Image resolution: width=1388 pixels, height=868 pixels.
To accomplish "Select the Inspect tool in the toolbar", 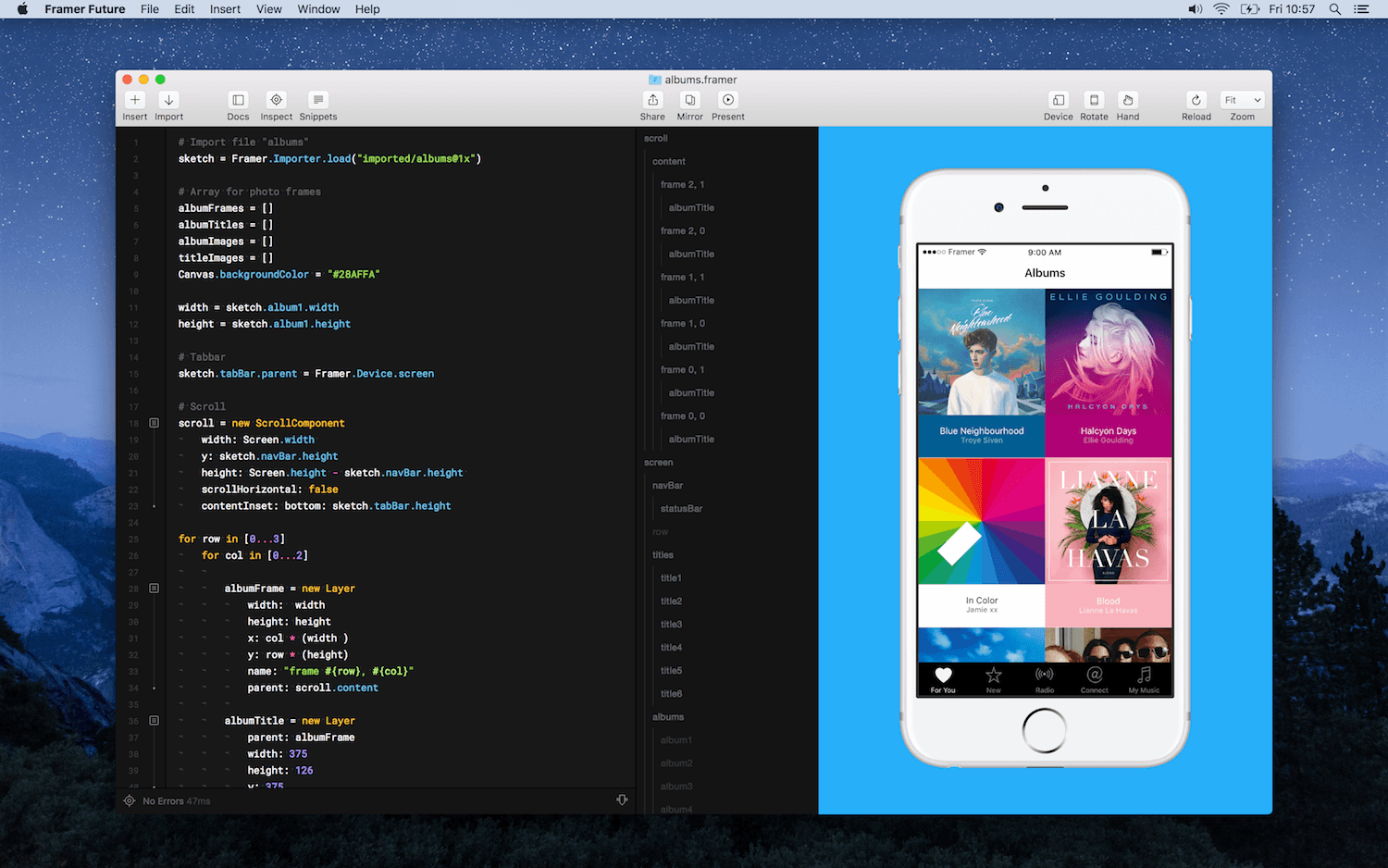I will pos(276,104).
